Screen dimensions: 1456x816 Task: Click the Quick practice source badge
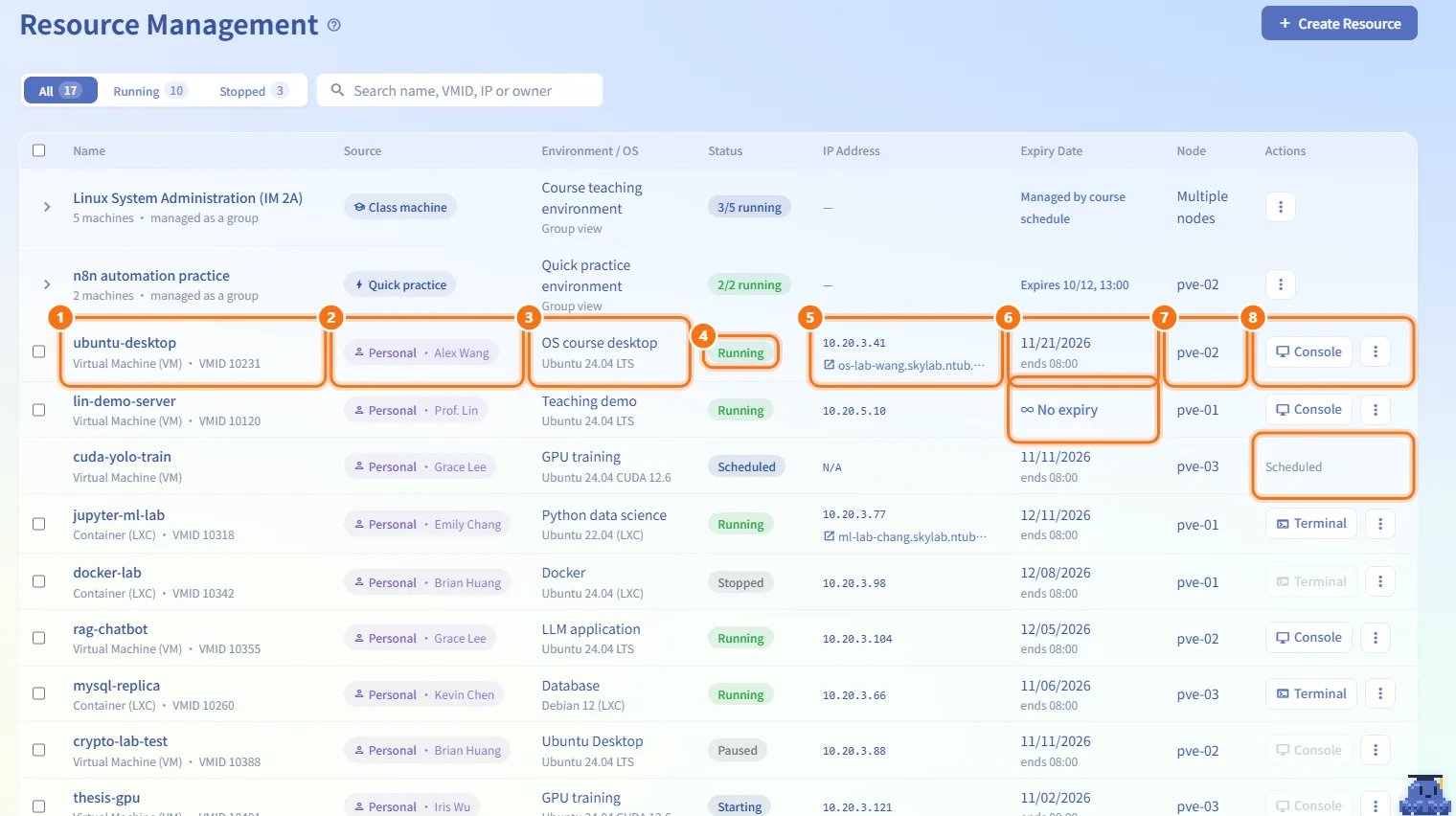(x=400, y=284)
